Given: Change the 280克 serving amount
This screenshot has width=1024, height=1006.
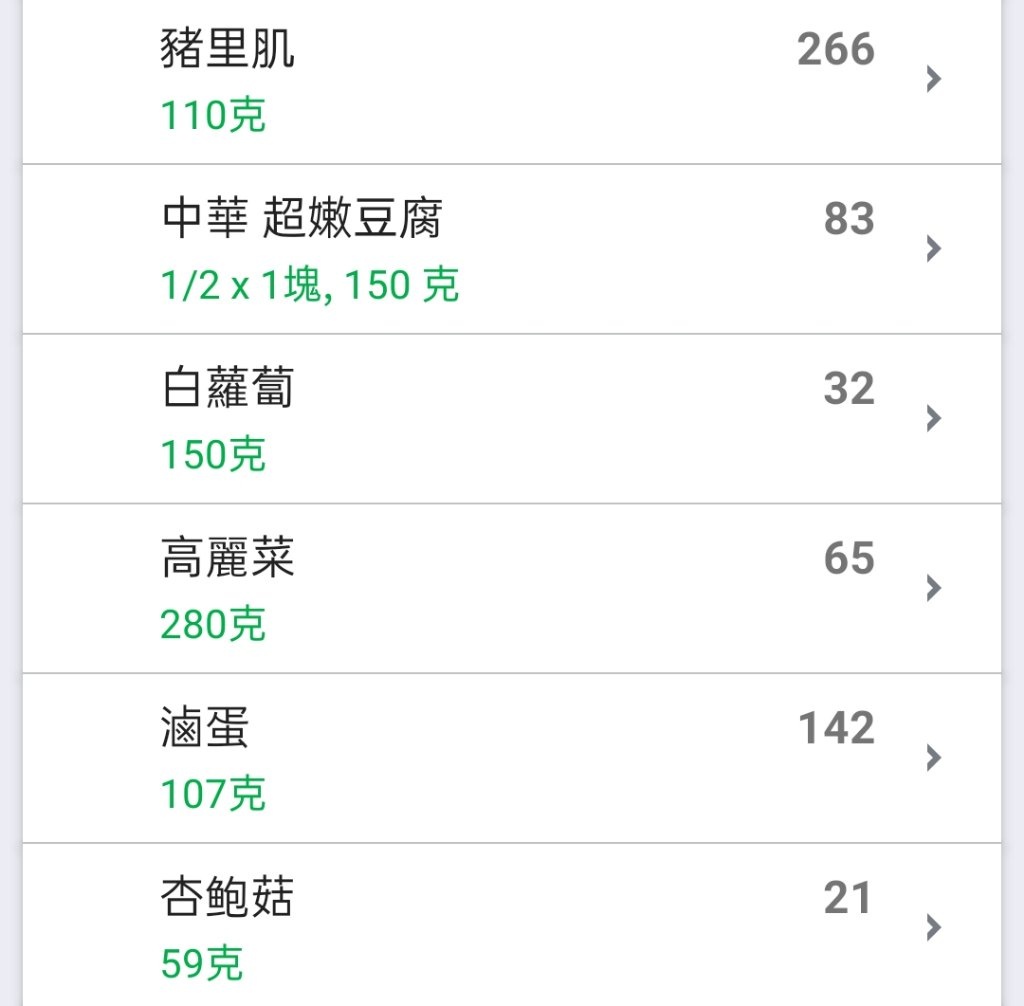Looking at the screenshot, I should 213,625.
